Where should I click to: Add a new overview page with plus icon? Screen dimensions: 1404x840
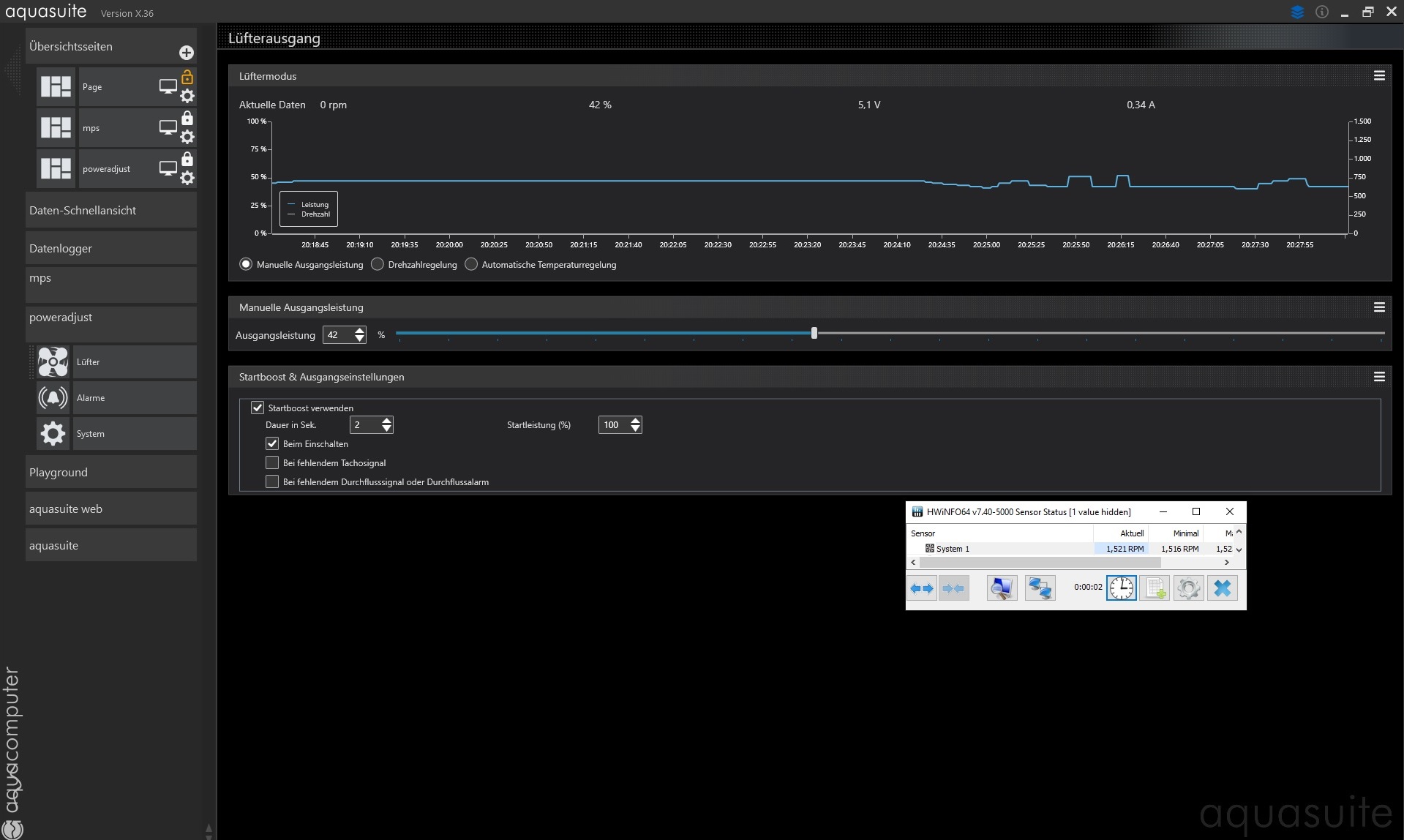187,53
